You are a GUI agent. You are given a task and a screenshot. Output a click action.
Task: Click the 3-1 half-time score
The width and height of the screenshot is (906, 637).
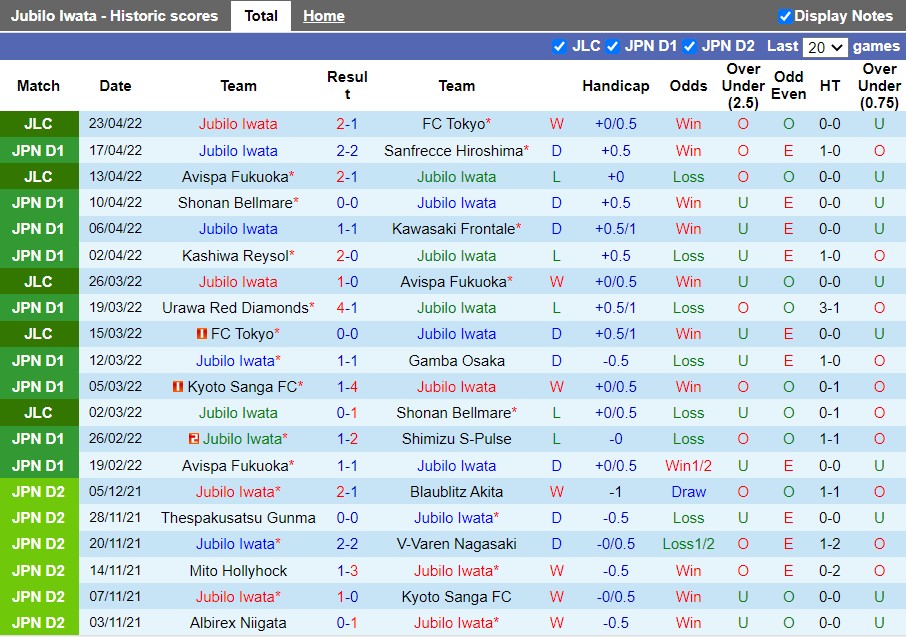click(x=829, y=308)
